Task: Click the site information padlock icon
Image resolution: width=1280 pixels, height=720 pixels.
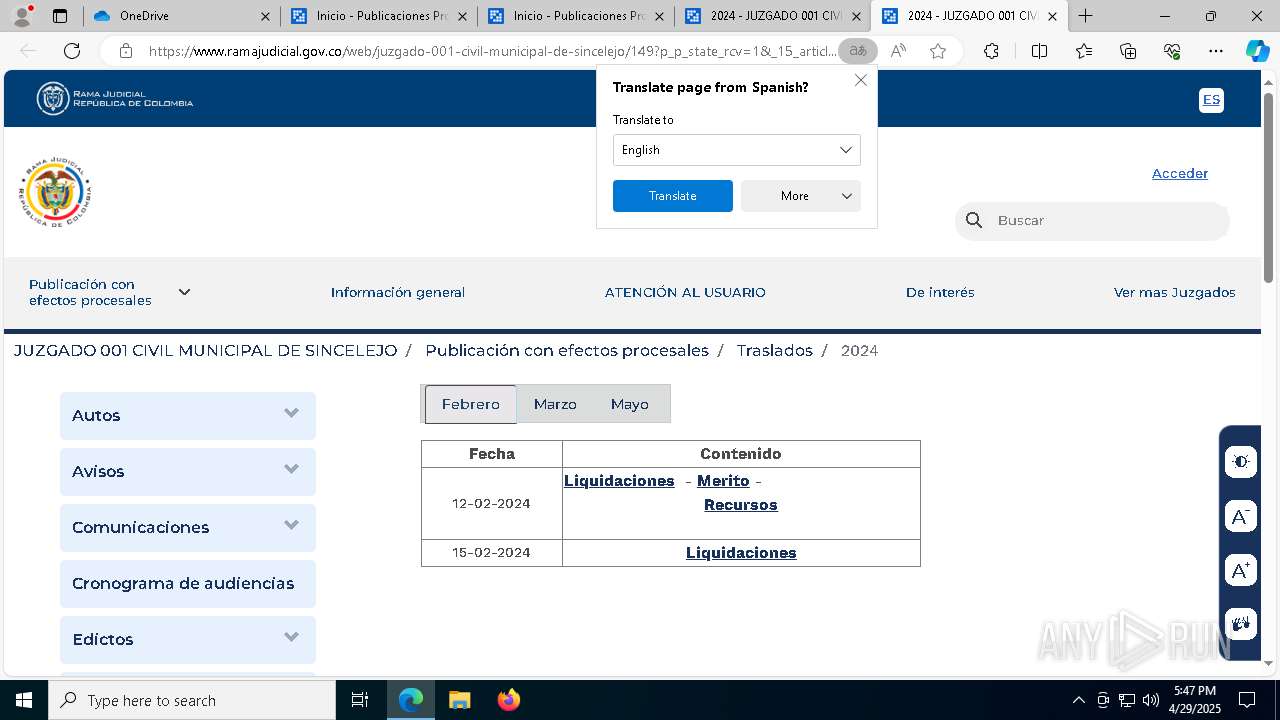Action: point(125,51)
